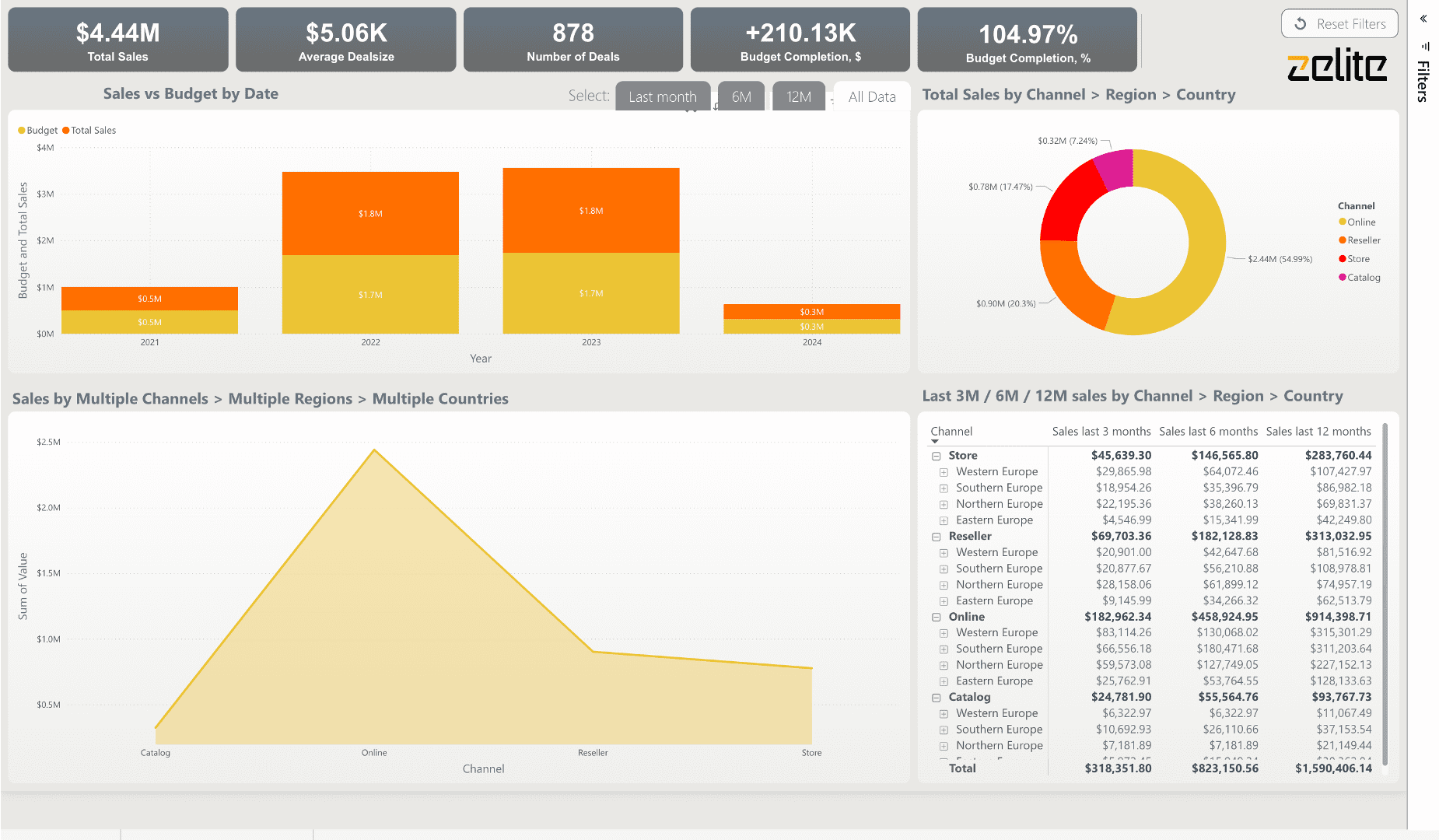The height and width of the screenshot is (840, 1439).
Task: Collapse the Online channel row
Action: click(x=937, y=618)
